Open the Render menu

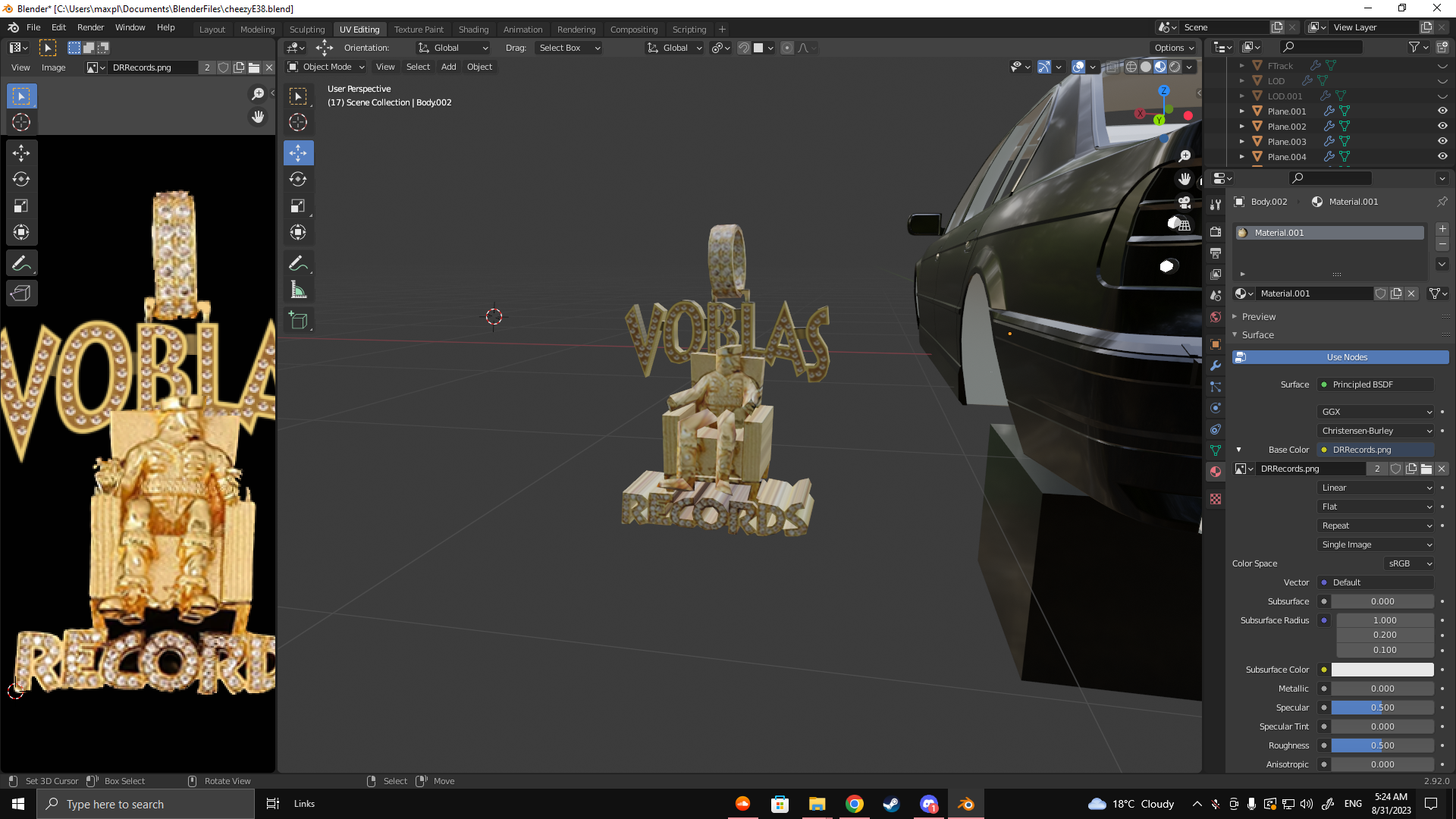click(x=90, y=27)
